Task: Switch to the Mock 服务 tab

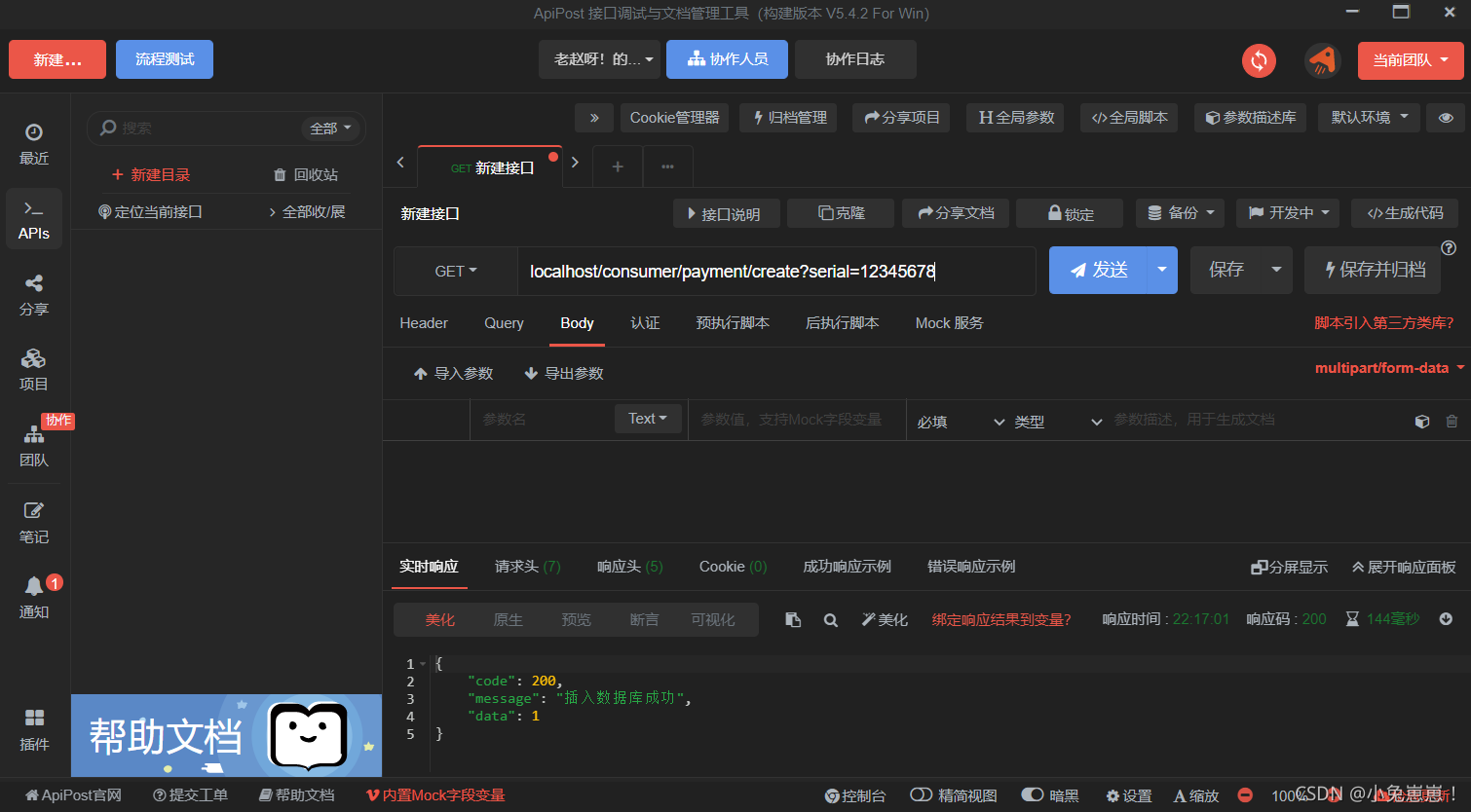Action: tap(949, 323)
